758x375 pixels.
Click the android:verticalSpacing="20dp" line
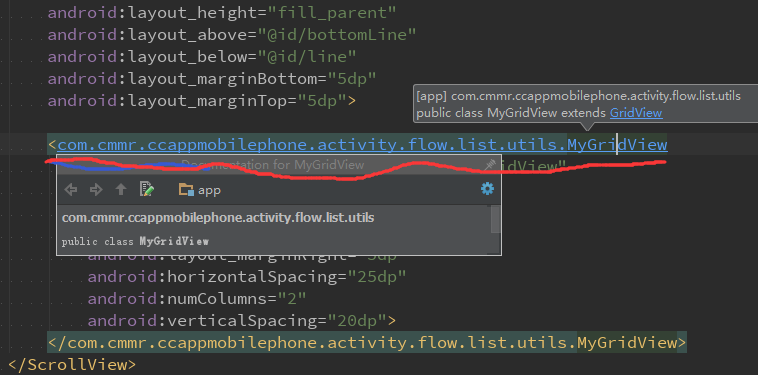coord(242,320)
